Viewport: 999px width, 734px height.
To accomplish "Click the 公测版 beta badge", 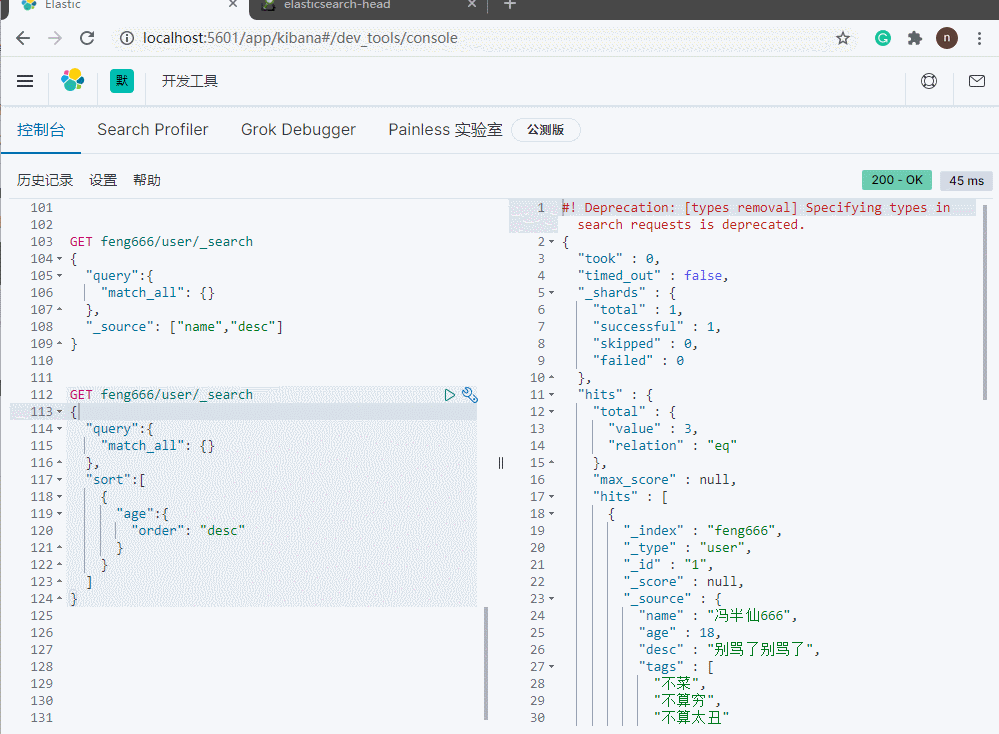I will pyautogui.click(x=545, y=130).
